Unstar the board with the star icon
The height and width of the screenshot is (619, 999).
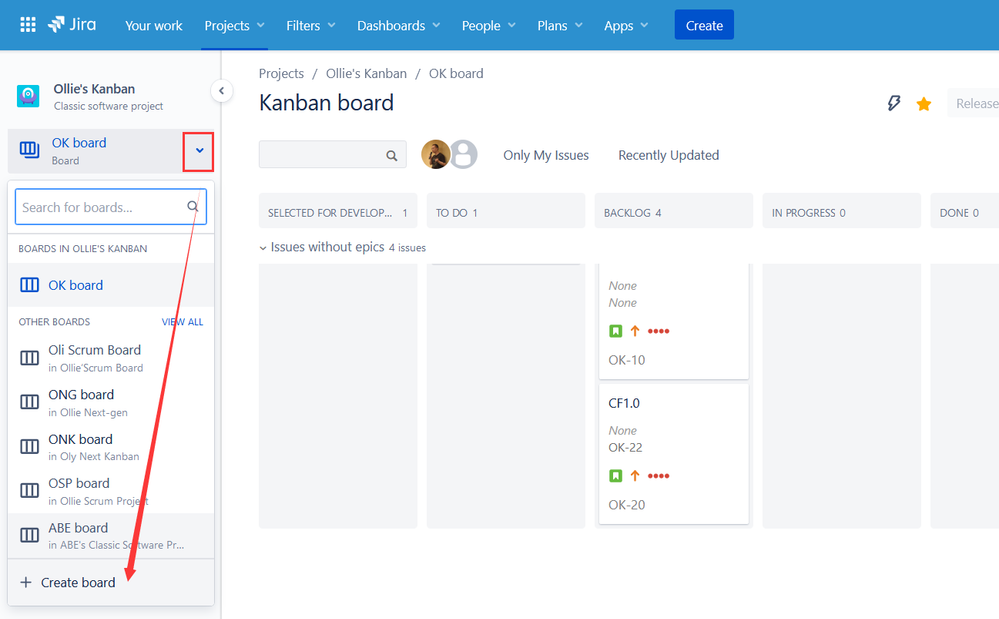point(924,104)
